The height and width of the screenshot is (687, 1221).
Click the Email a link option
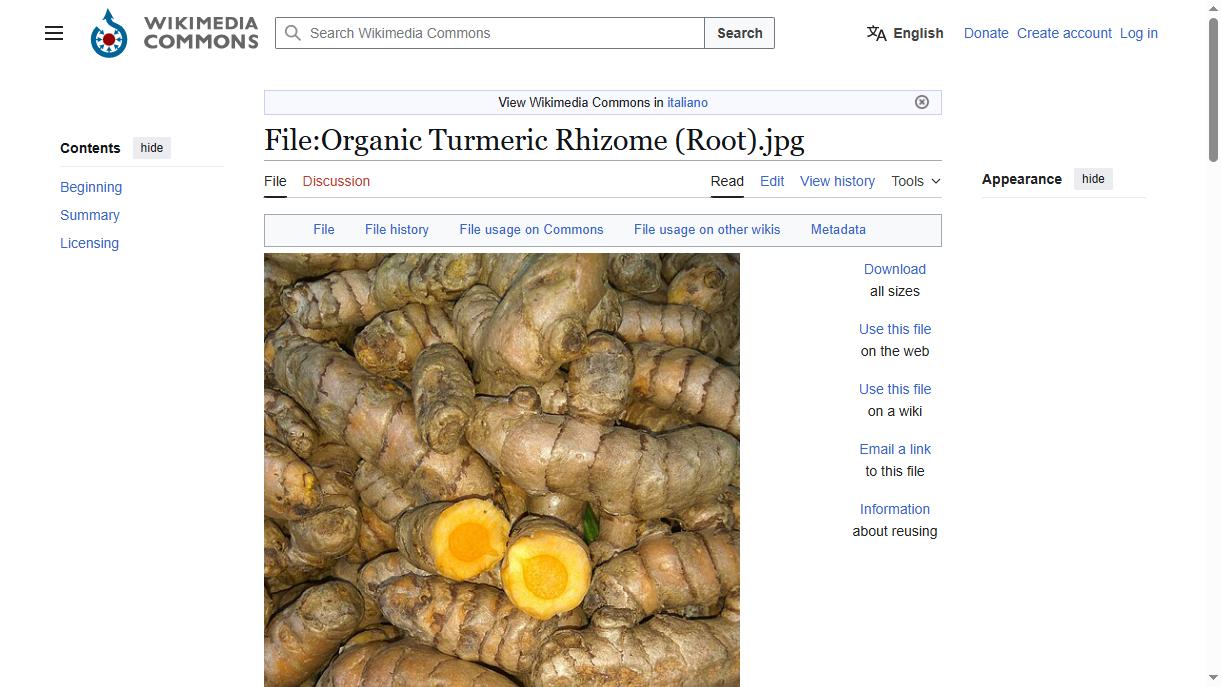[895, 449]
